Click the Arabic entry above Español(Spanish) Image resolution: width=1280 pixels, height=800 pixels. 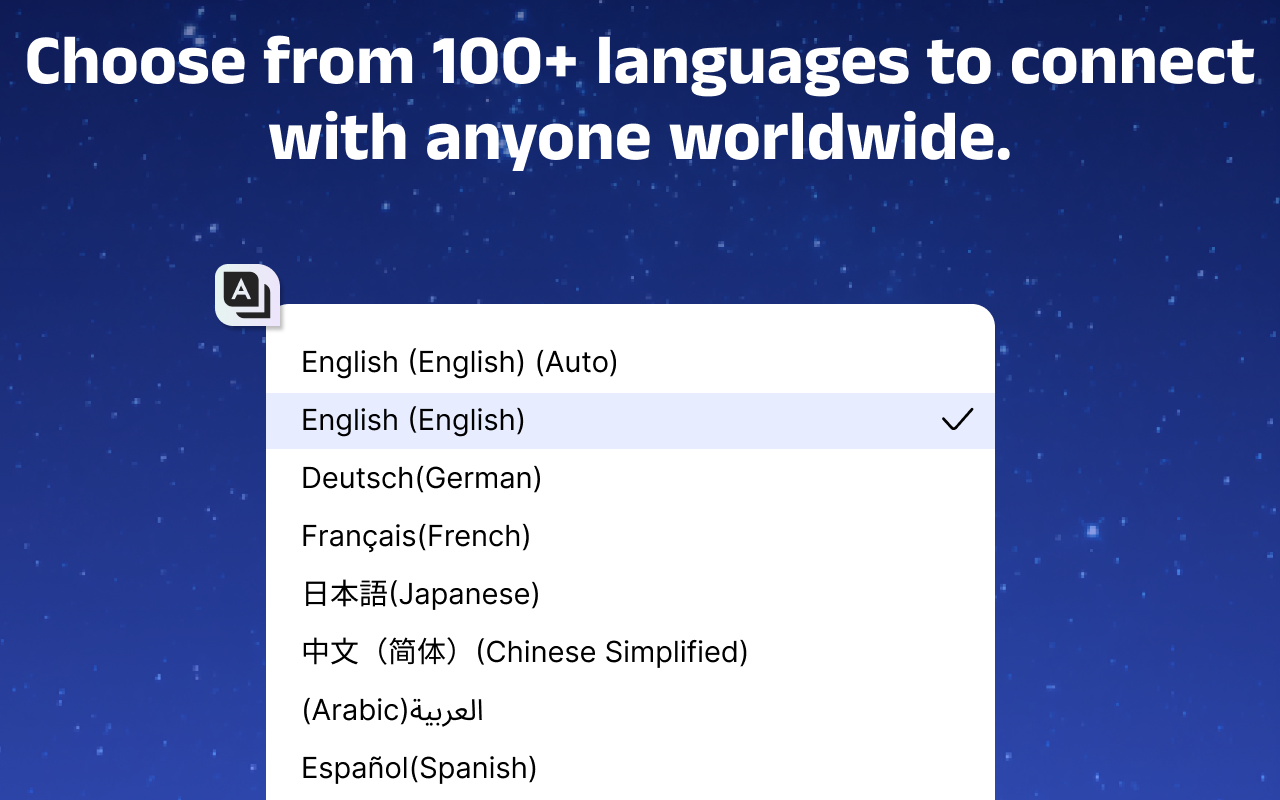pyautogui.click(x=391, y=709)
